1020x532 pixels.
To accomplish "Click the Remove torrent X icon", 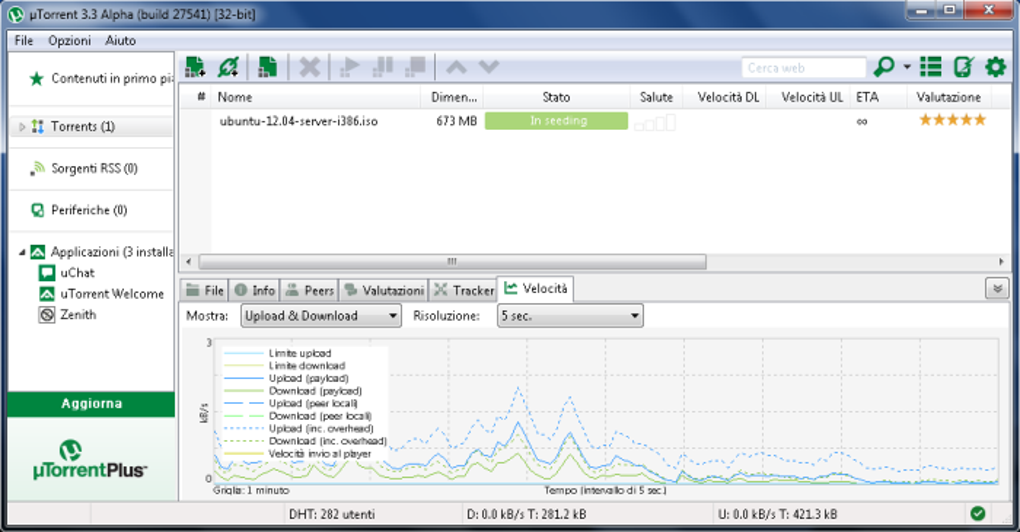I will [310, 67].
